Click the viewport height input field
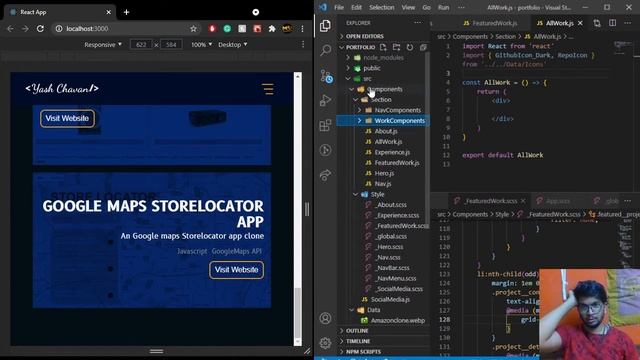640x360 pixels. tap(171, 44)
